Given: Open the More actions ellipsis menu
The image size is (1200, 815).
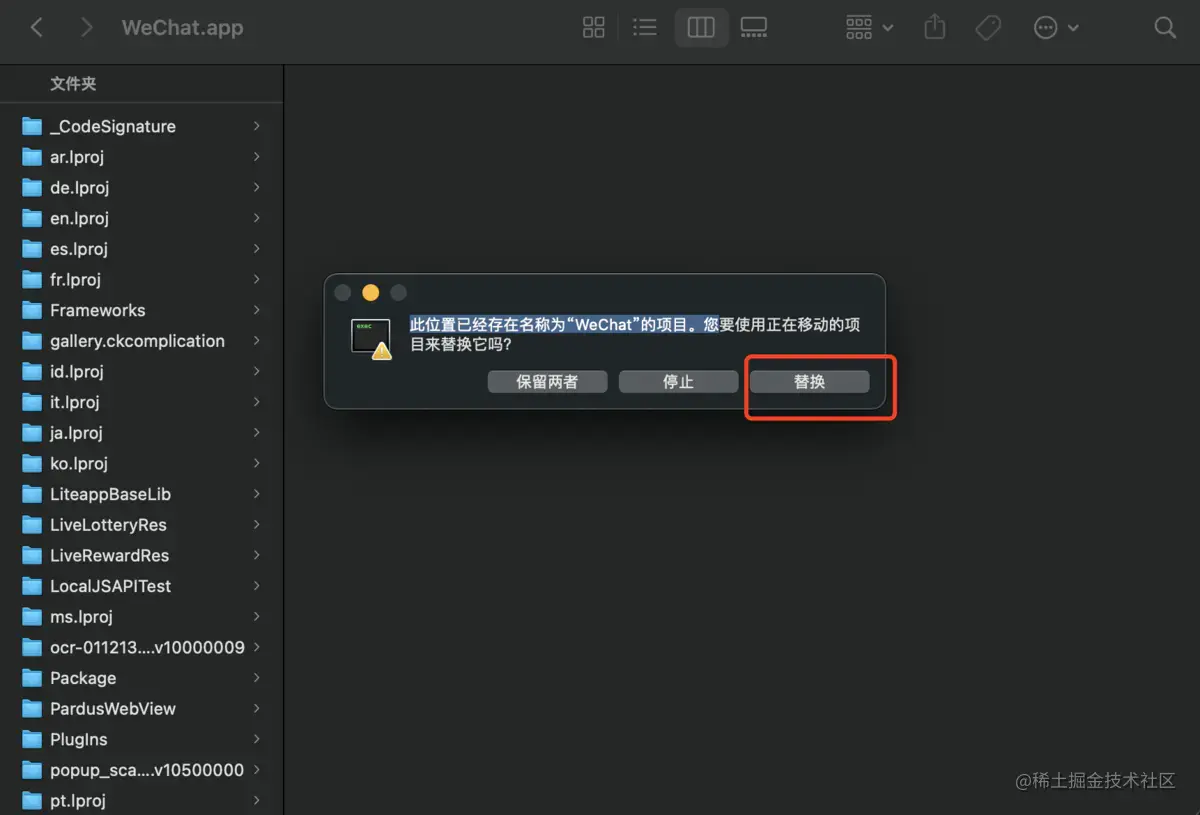Looking at the screenshot, I should [1056, 28].
